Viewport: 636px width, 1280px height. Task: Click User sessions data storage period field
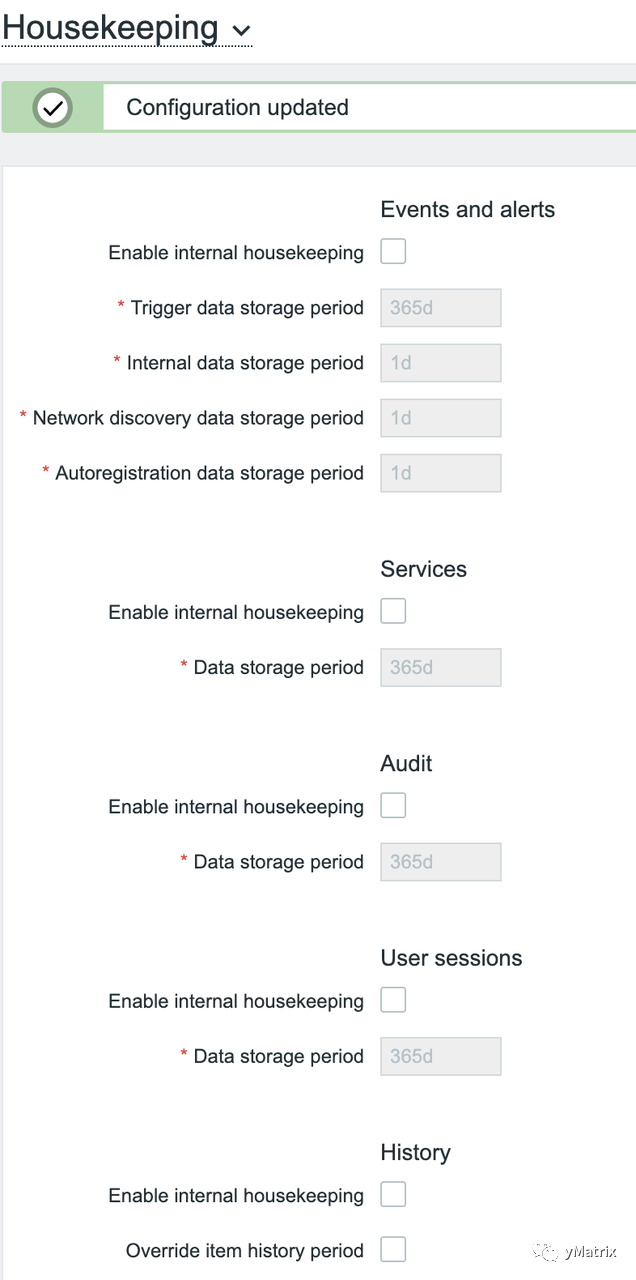tap(440, 1056)
